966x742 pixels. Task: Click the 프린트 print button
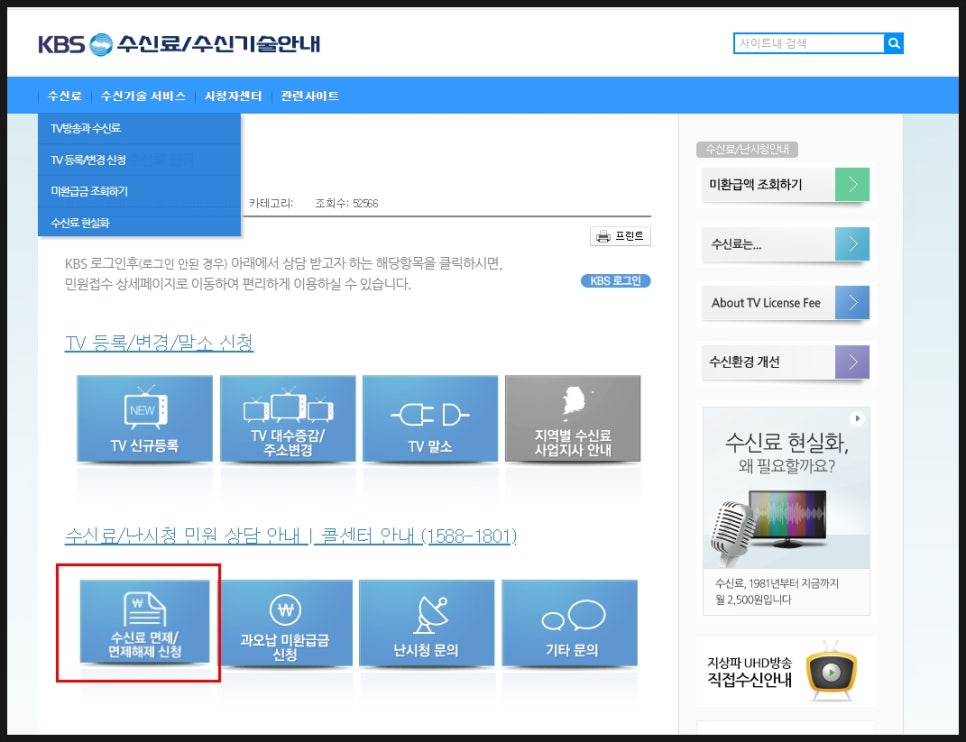pos(620,236)
